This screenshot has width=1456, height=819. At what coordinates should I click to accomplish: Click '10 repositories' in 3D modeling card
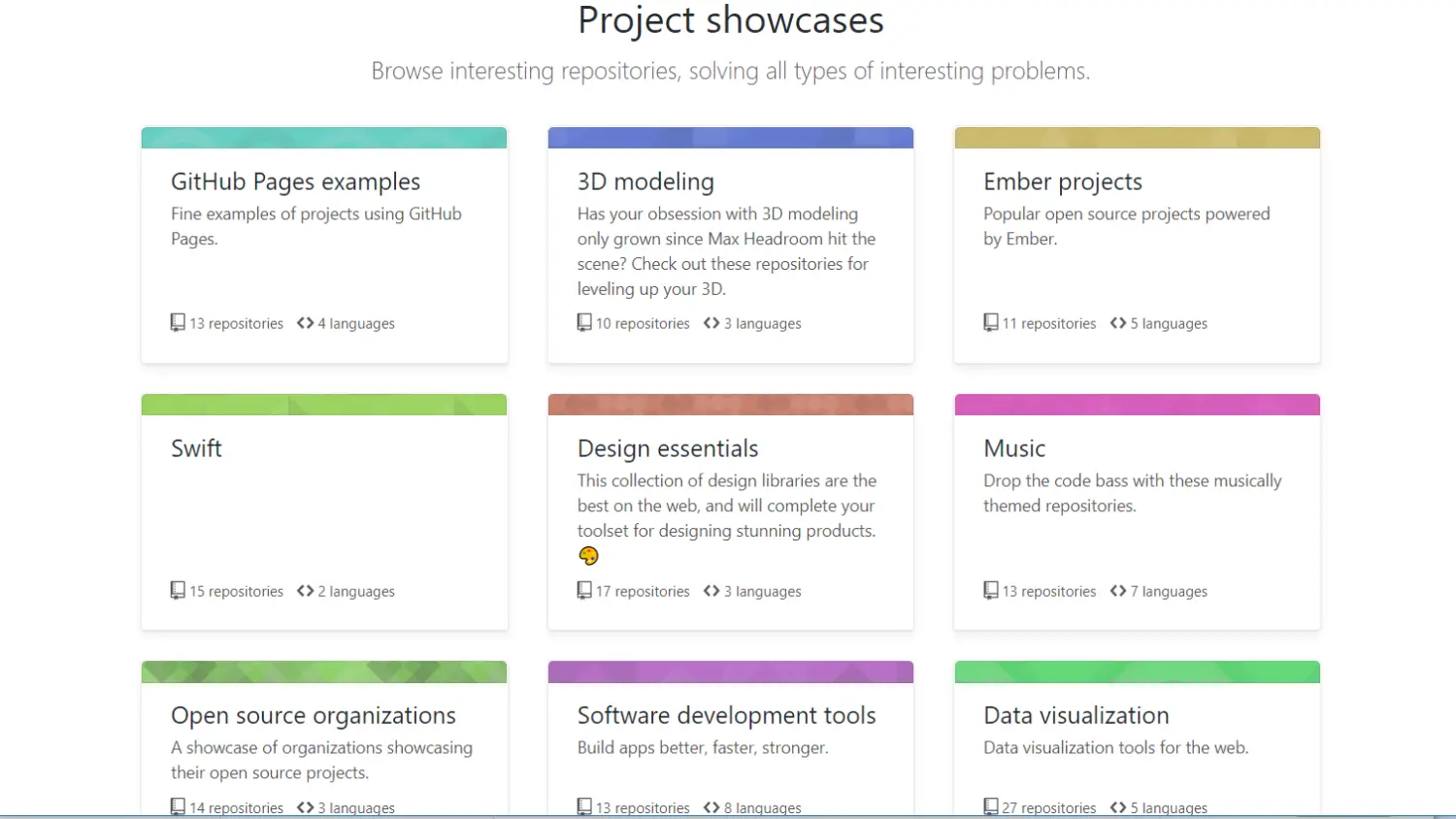[x=643, y=323]
